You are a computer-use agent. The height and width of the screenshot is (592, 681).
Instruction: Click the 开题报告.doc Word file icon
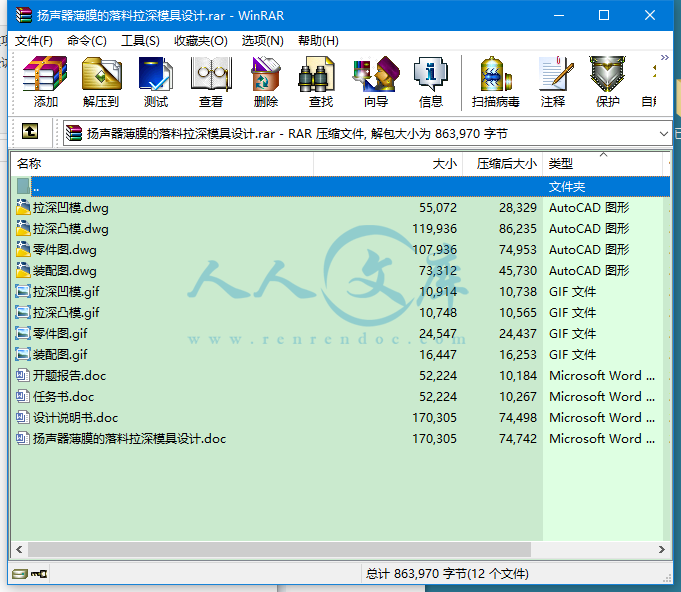(x=23, y=375)
